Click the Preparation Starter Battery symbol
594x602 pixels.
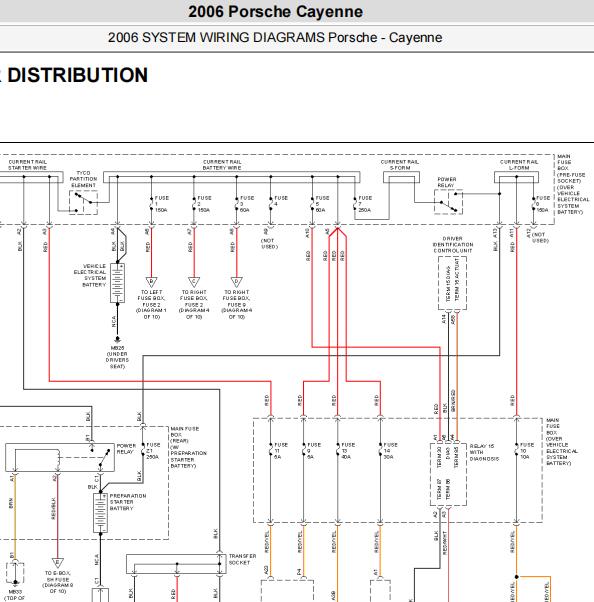[101, 513]
